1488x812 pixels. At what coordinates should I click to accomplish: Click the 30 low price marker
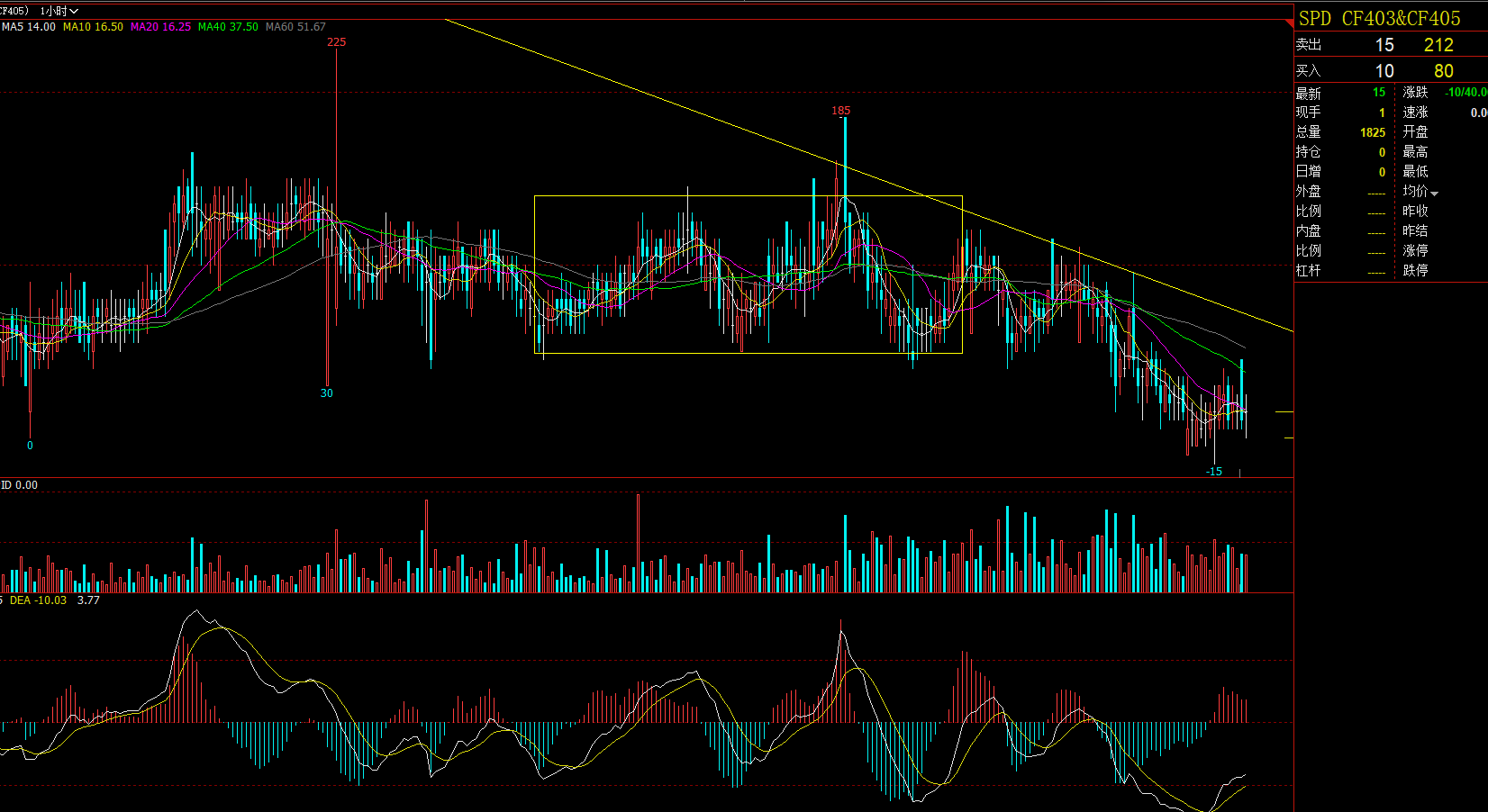tap(326, 393)
